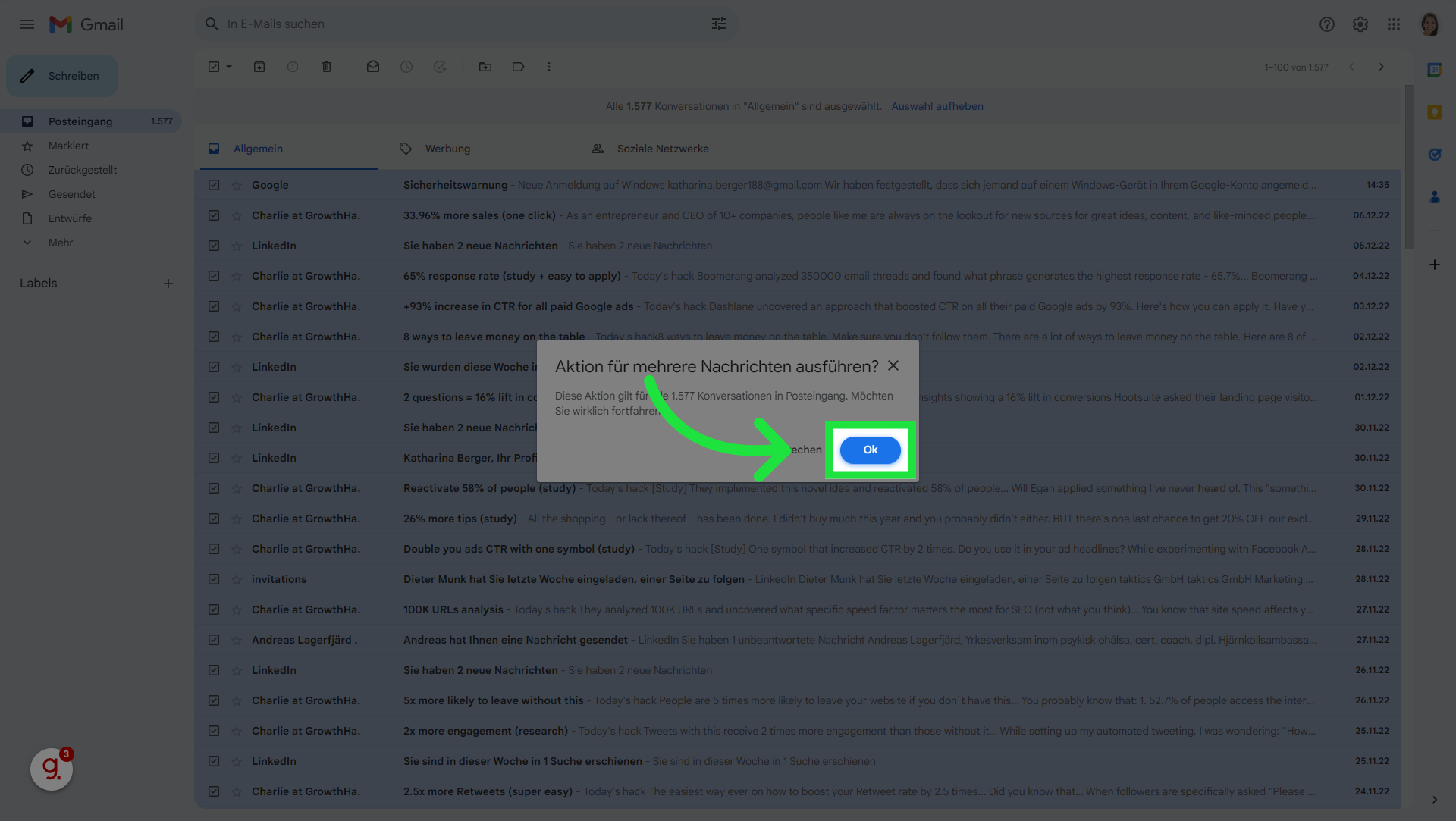Click the Gmail logo

(86, 24)
